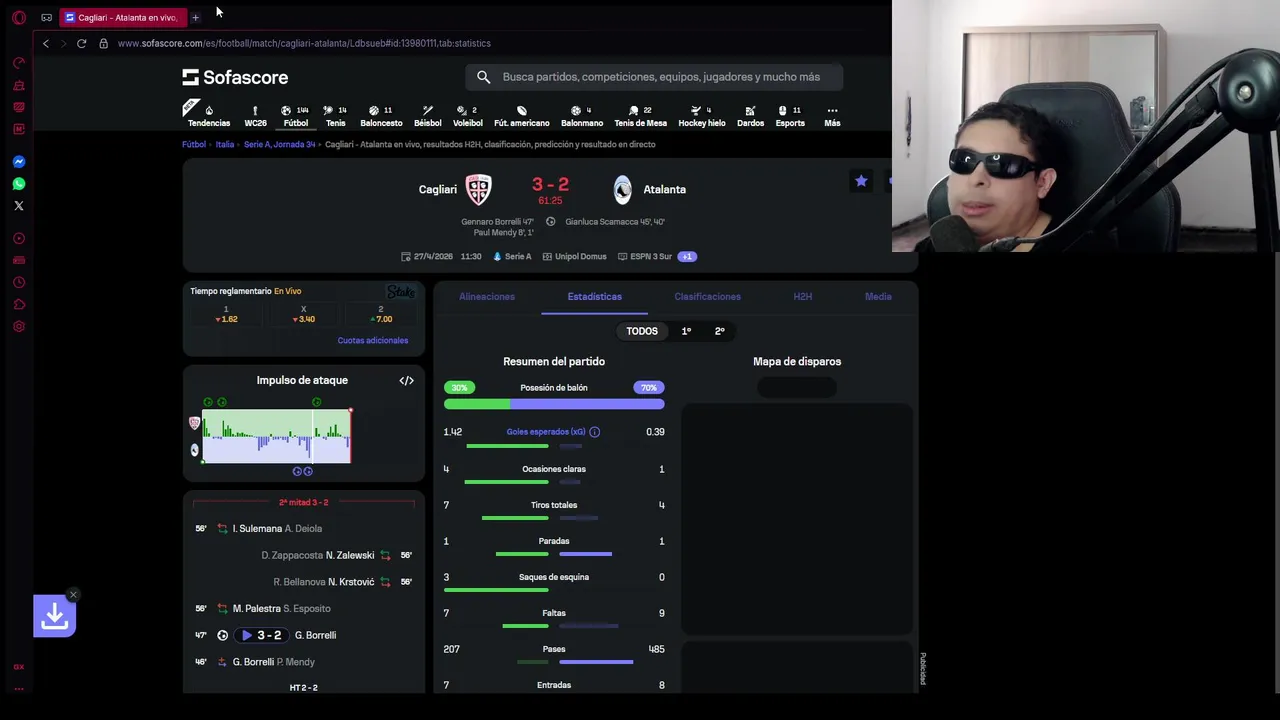Go back to the previous page
Image resolution: width=1280 pixels, height=720 pixels.
point(45,43)
